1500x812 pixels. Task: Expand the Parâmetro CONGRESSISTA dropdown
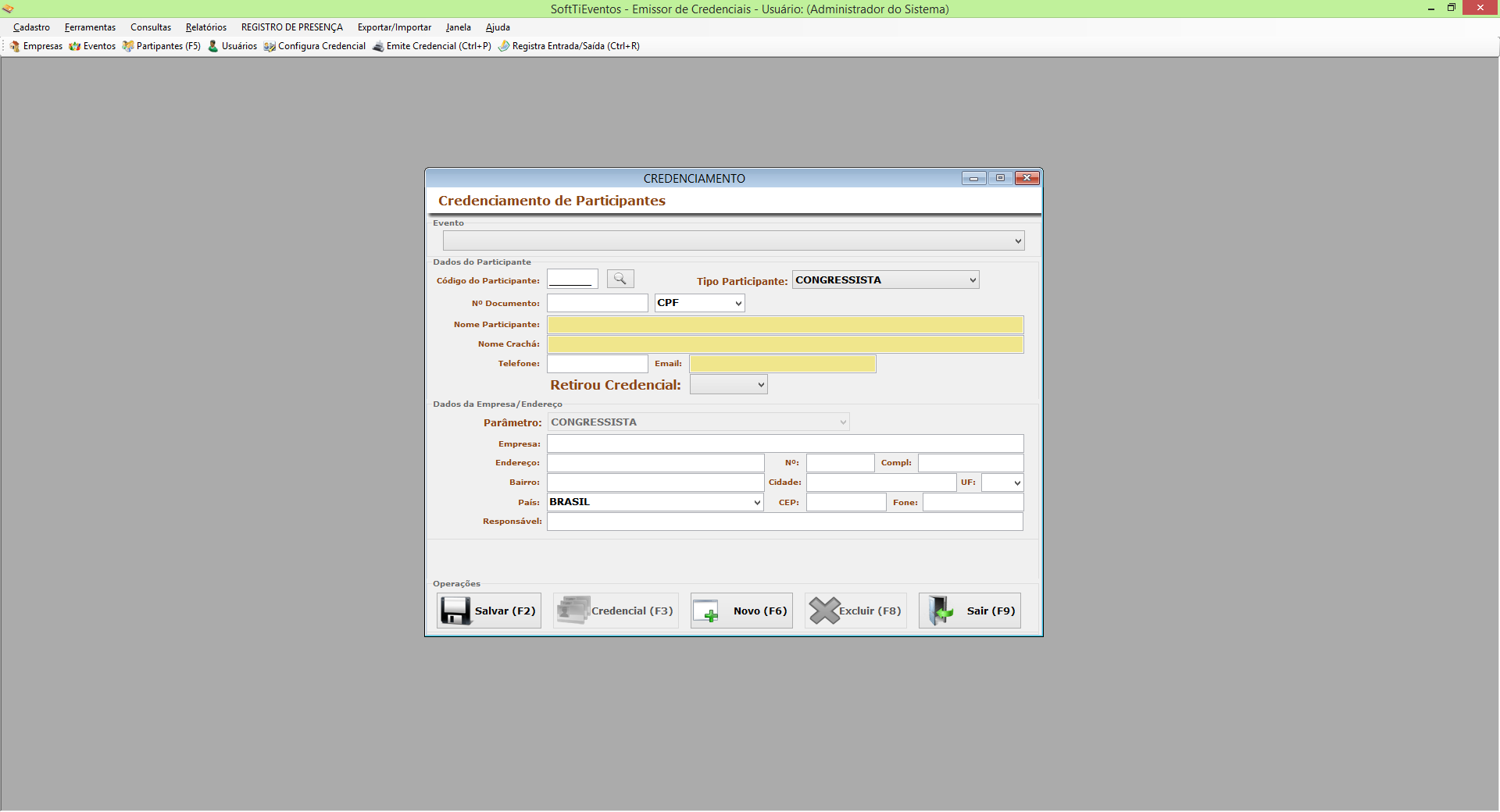843,422
